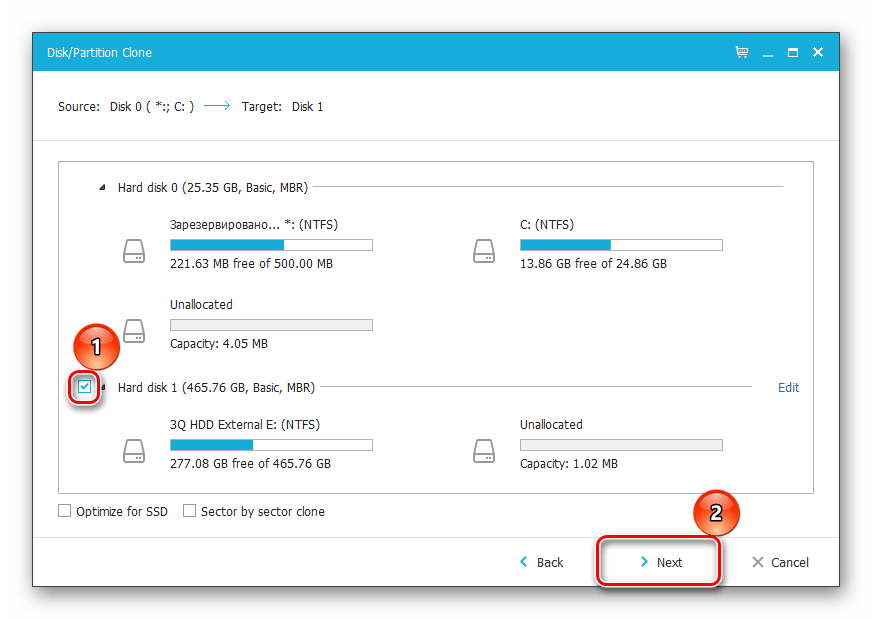This screenshot has height=619, width=872.
Task: Enable Optimize for SSD option
Action: click(65, 511)
